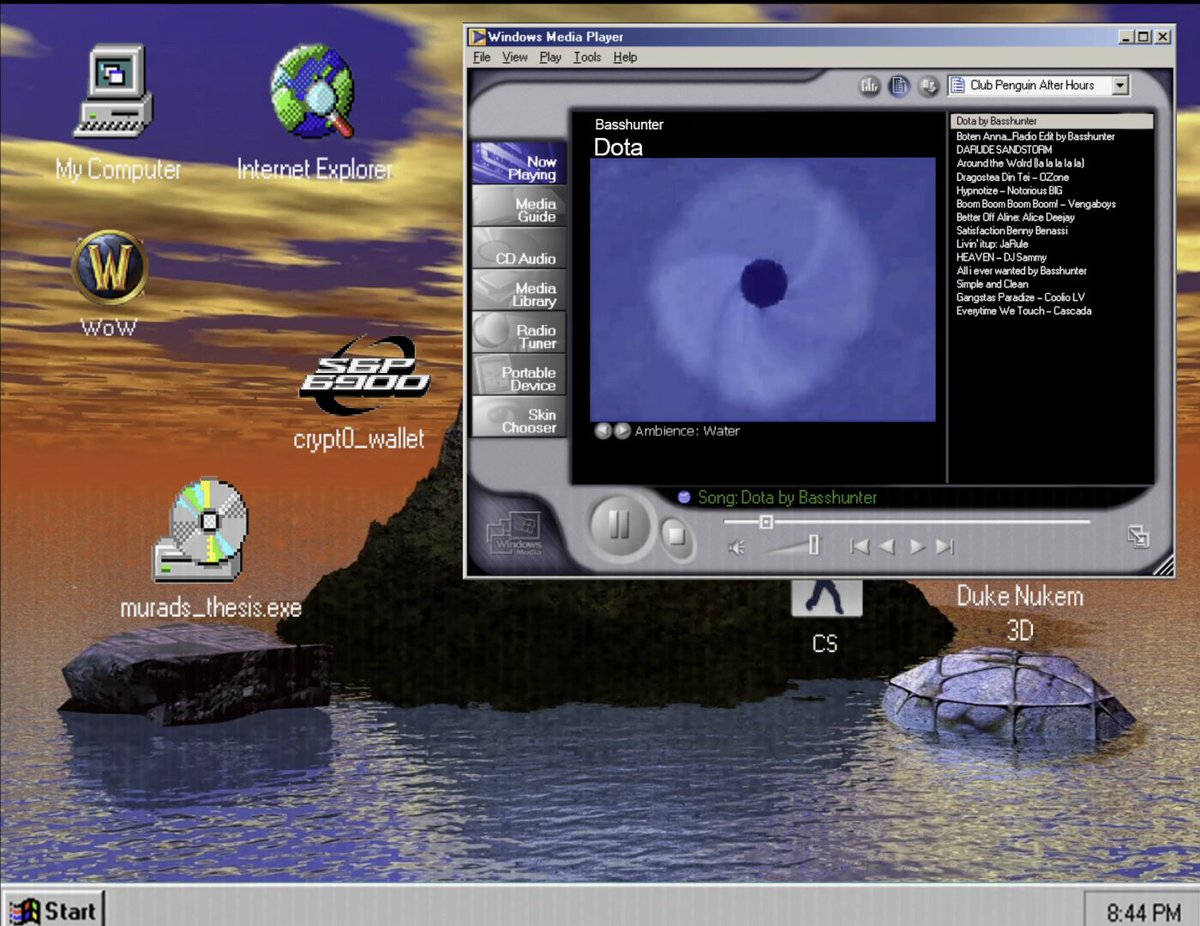The width and height of the screenshot is (1200, 926).
Task: Click the Windows Media Player title bar icon
Action: click(478, 37)
